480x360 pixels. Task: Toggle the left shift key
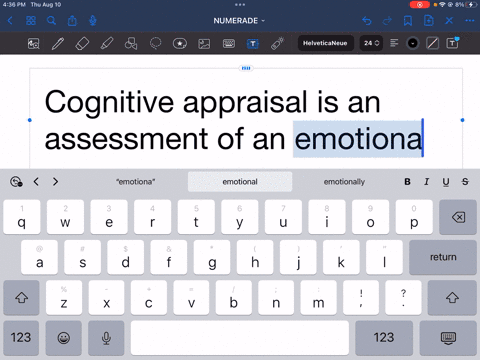(x=22, y=298)
